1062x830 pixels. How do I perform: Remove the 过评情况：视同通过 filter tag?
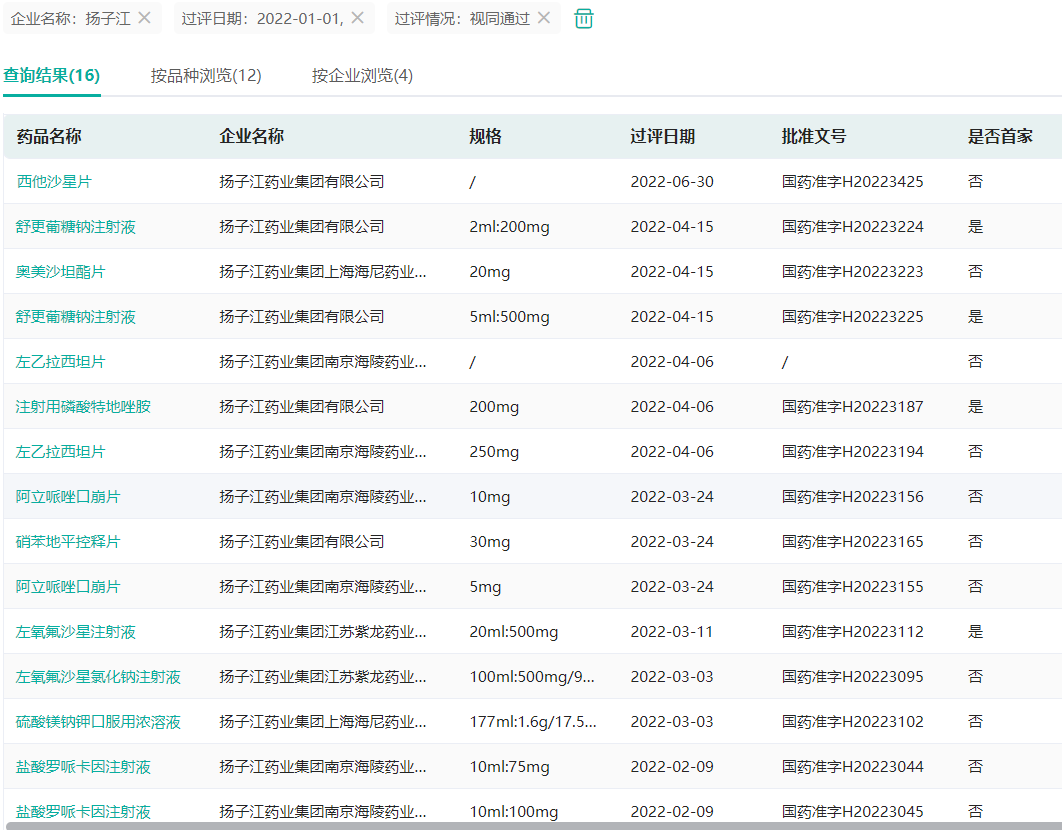(544, 18)
